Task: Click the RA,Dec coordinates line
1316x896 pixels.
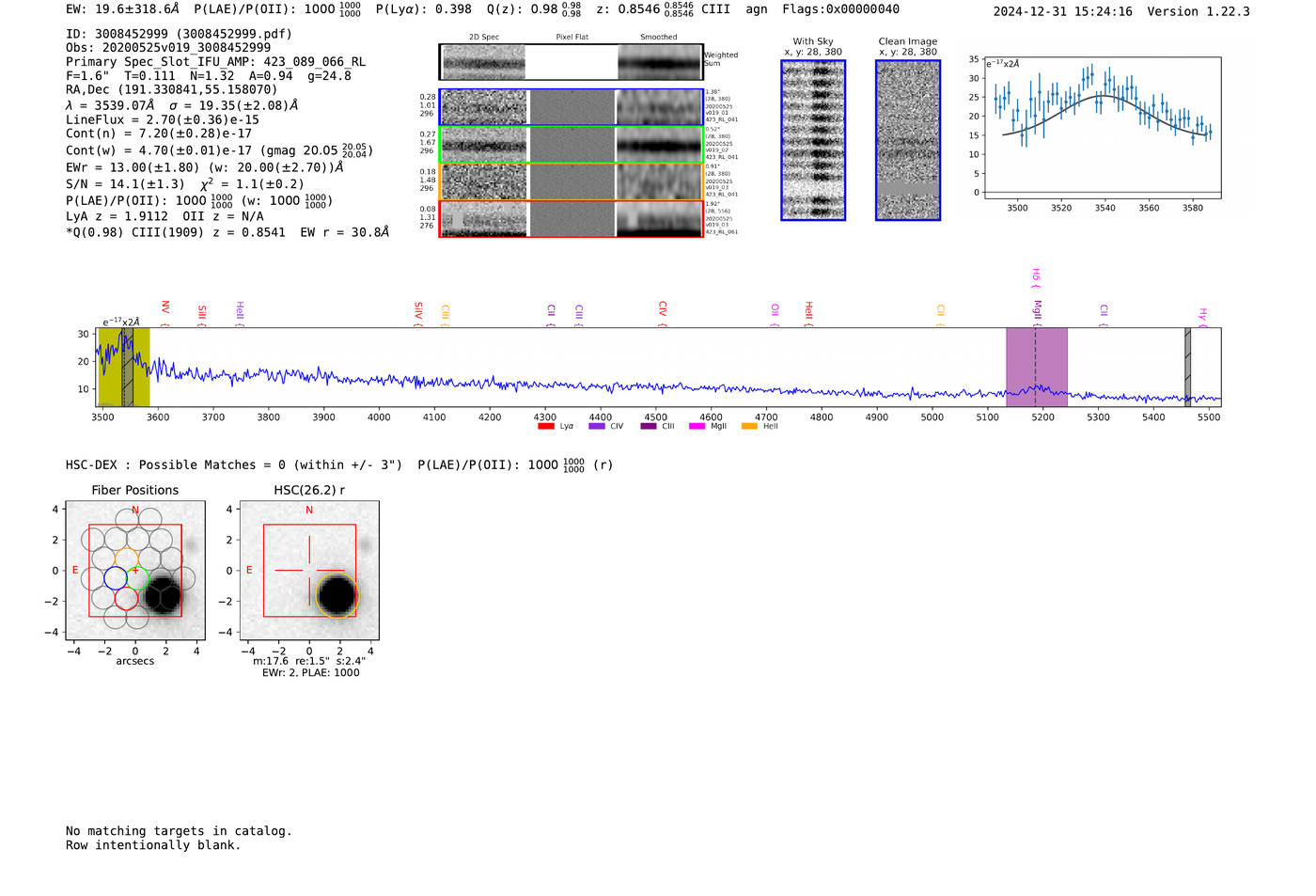Action: click(x=171, y=90)
